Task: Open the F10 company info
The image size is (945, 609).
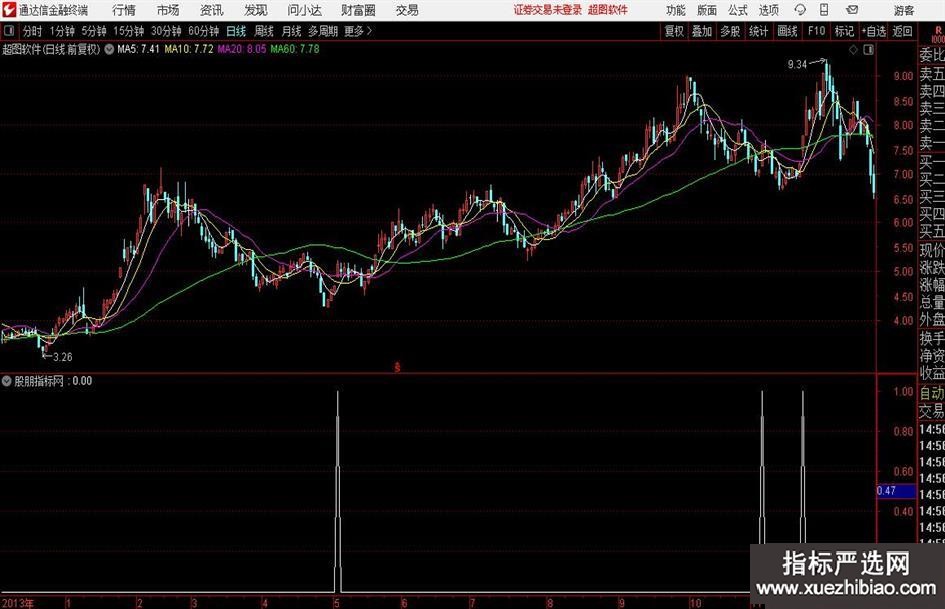Action: [x=817, y=31]
